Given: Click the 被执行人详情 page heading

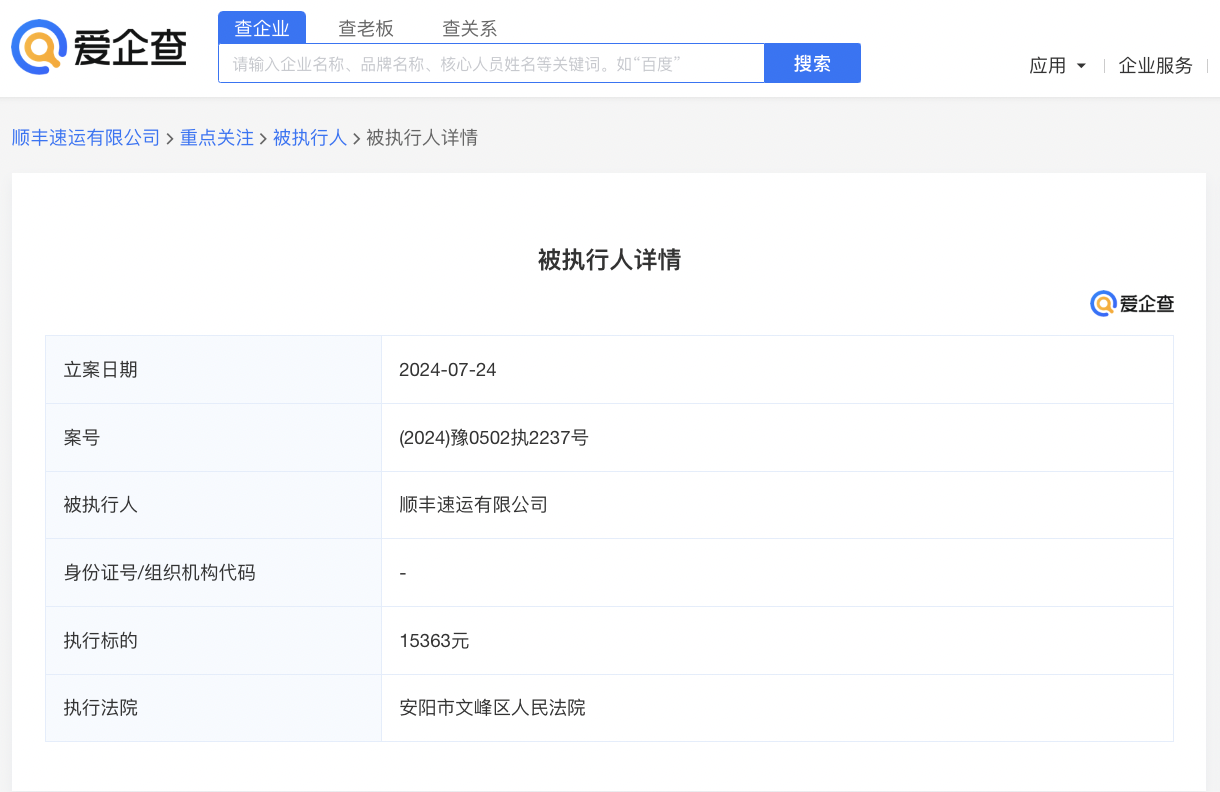Looking at the screenshot, I should 609,260.
